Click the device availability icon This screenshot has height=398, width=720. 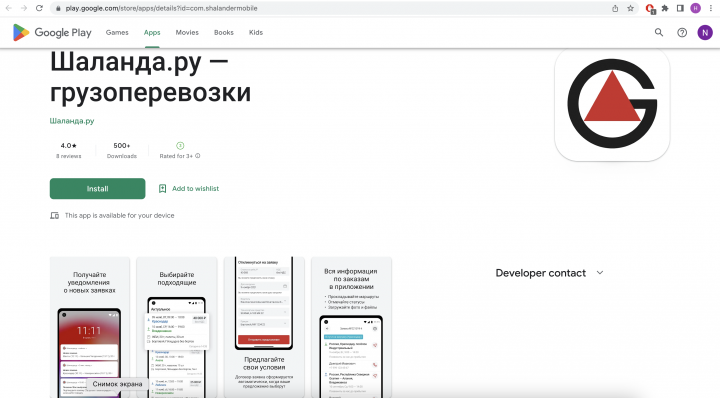tap(55, 215)
